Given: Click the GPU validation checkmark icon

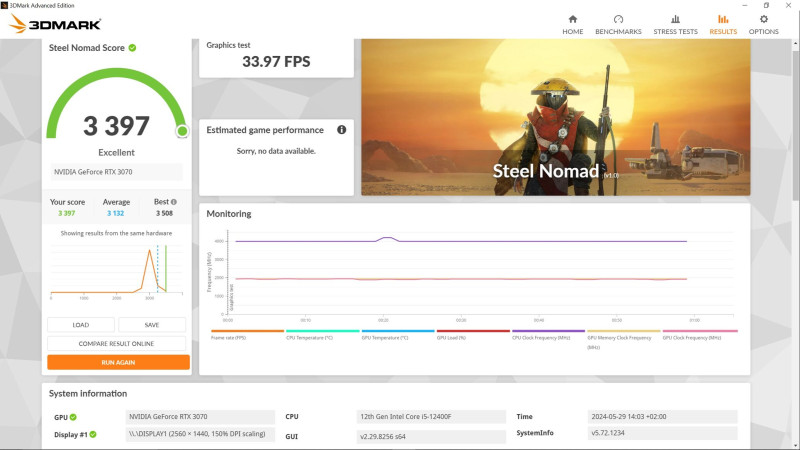Looking at the screenshot, I should pyautogui.click(x=73, y=417).
